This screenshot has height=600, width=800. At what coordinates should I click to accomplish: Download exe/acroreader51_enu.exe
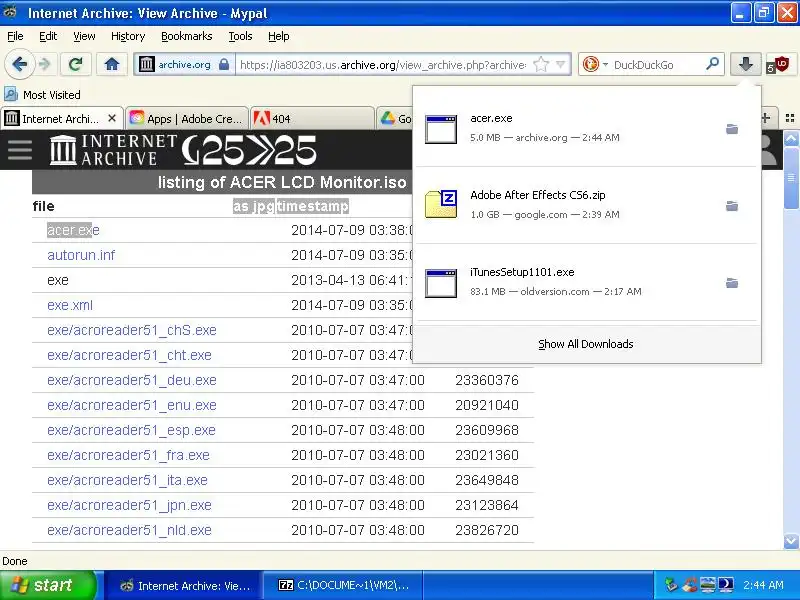[132, 405]
